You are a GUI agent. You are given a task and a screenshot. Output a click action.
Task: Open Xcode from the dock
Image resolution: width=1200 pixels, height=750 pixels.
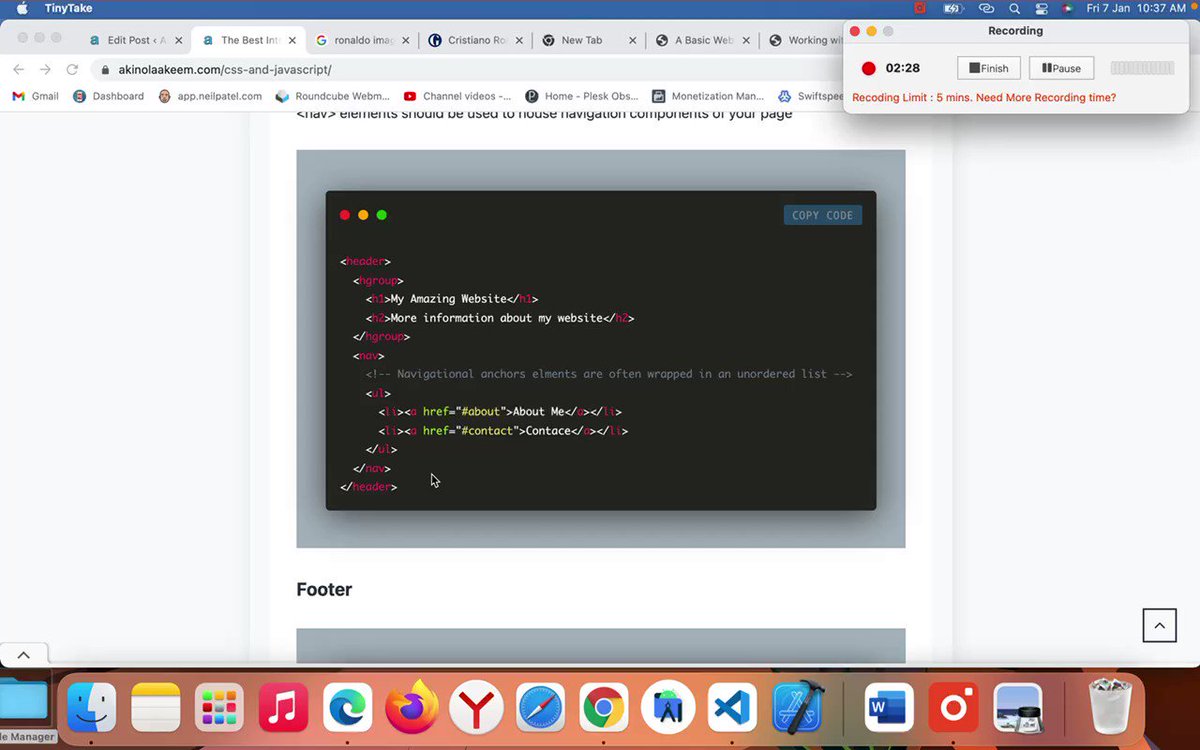point(797,708)
